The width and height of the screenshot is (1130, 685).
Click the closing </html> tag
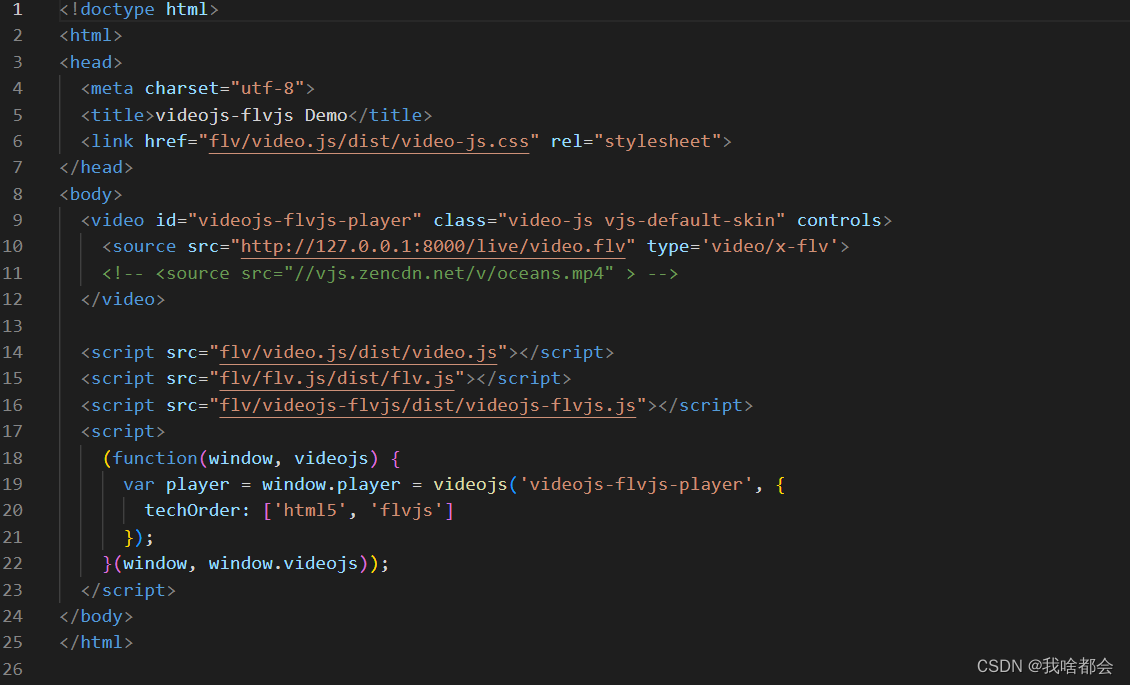(x=96, y=642)
